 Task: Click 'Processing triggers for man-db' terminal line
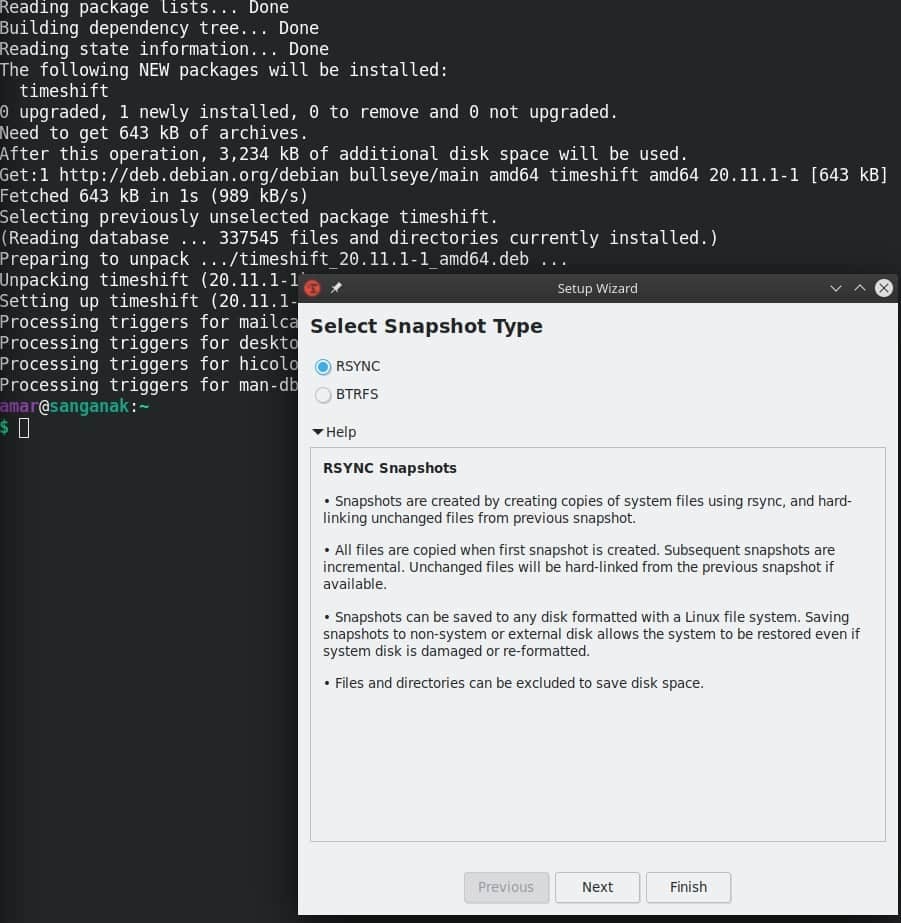coord(149,385)
